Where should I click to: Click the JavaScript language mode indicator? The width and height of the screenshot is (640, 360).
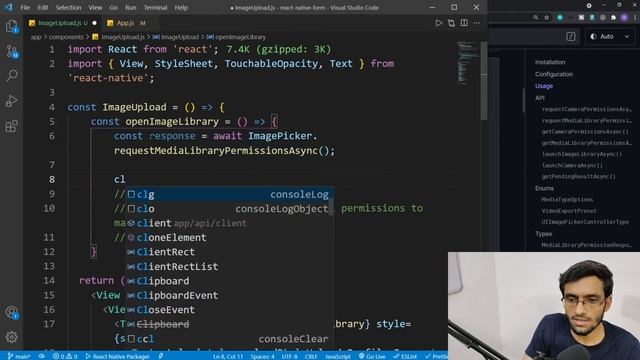pos(338,356)
